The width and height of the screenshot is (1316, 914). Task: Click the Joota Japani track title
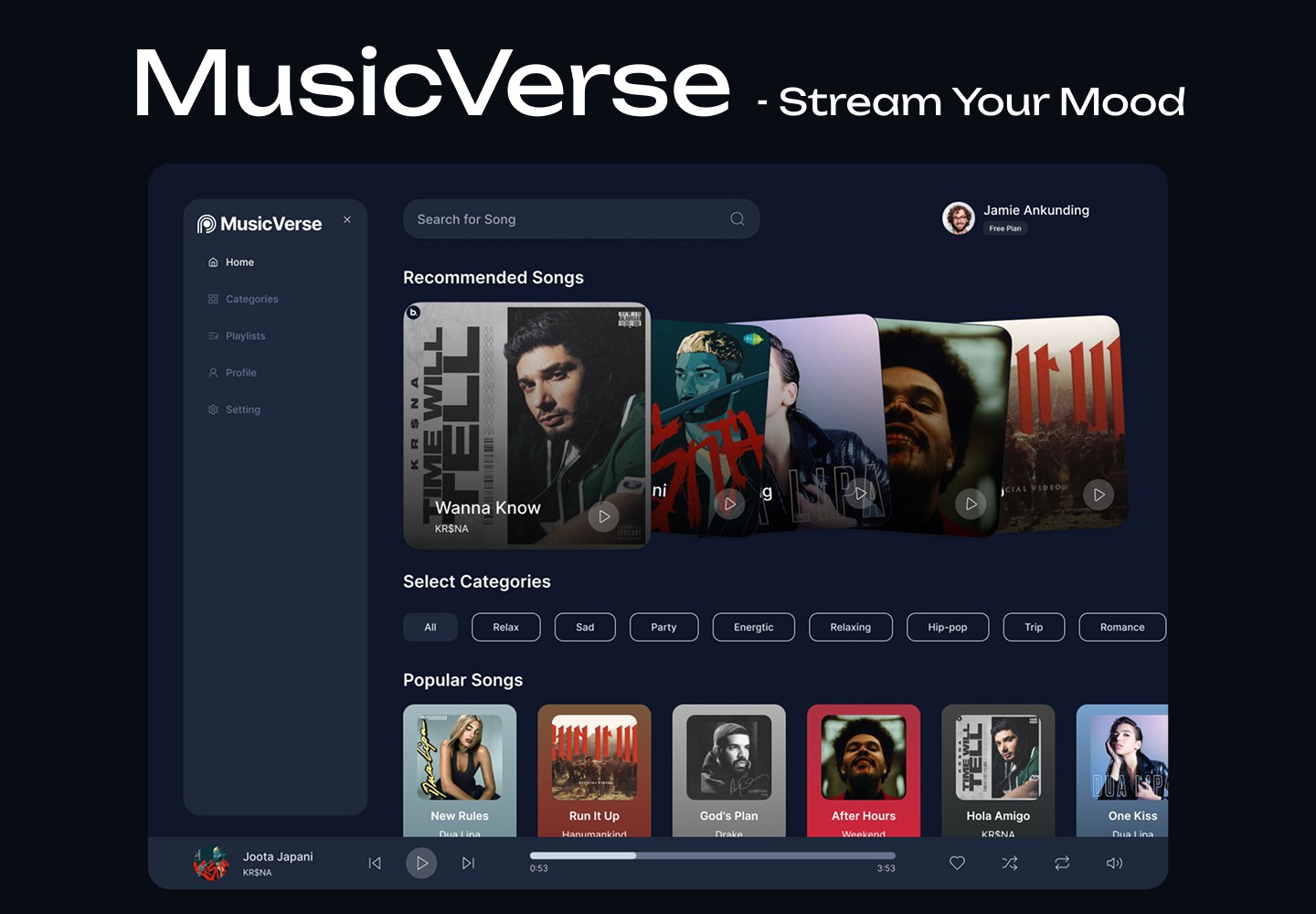(x=278, y=856)
